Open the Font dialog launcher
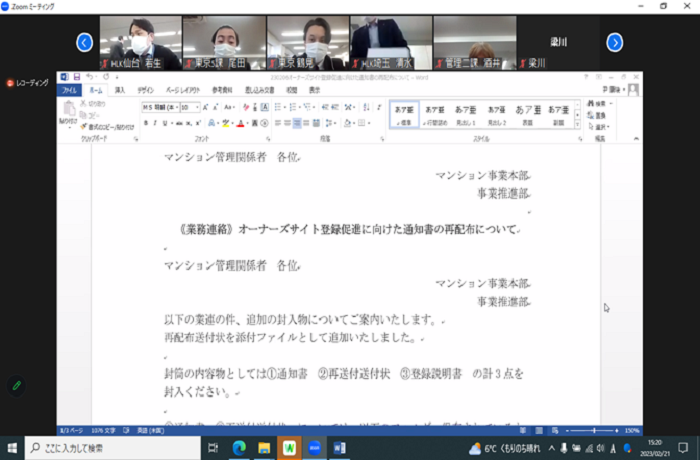This screenshot has height=460, width=700. 268,139
